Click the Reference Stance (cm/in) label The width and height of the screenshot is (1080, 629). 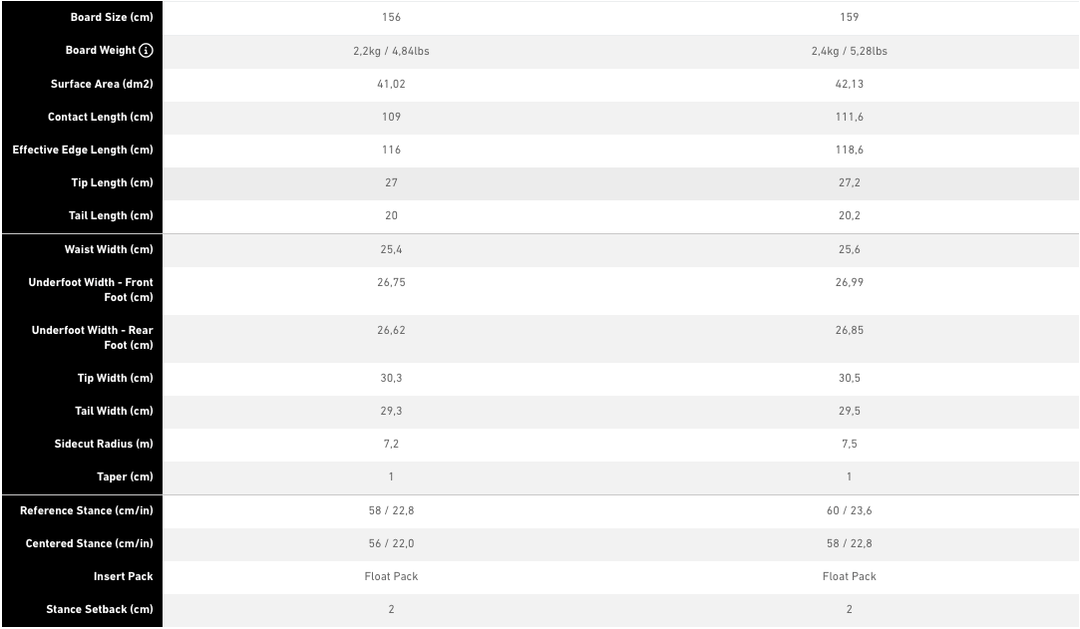pos(87,511)
